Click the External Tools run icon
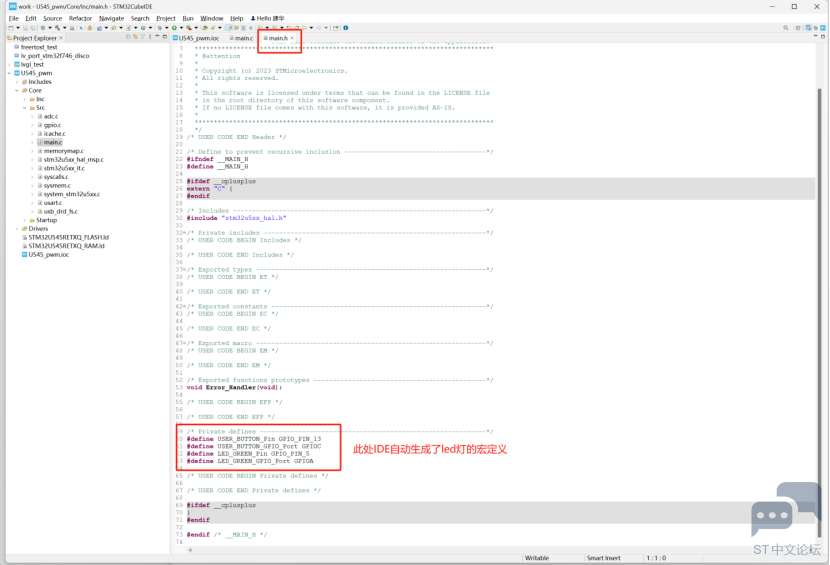This screenshot has height=565, width=830. (x=188, y=28)
